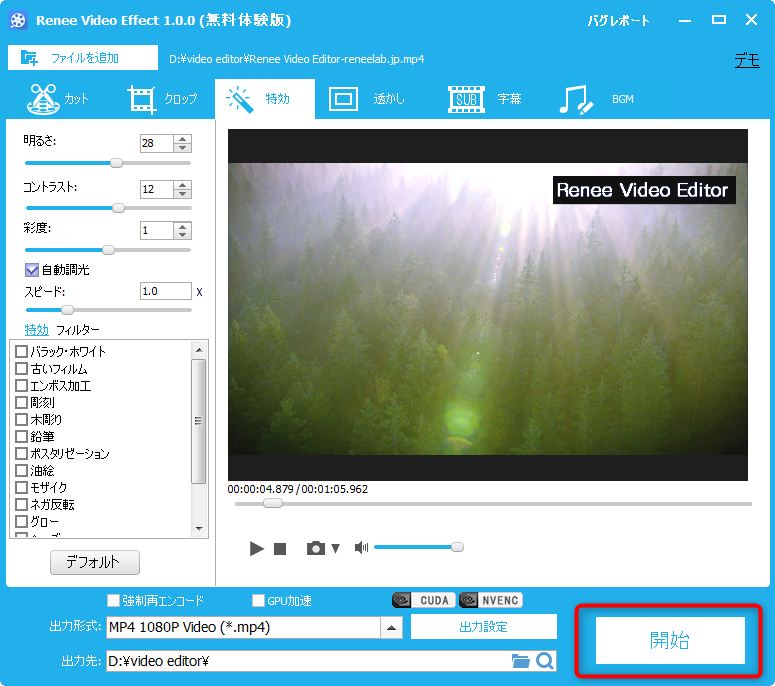Click the add-file folder icon
775x686 pixels.
29,58
